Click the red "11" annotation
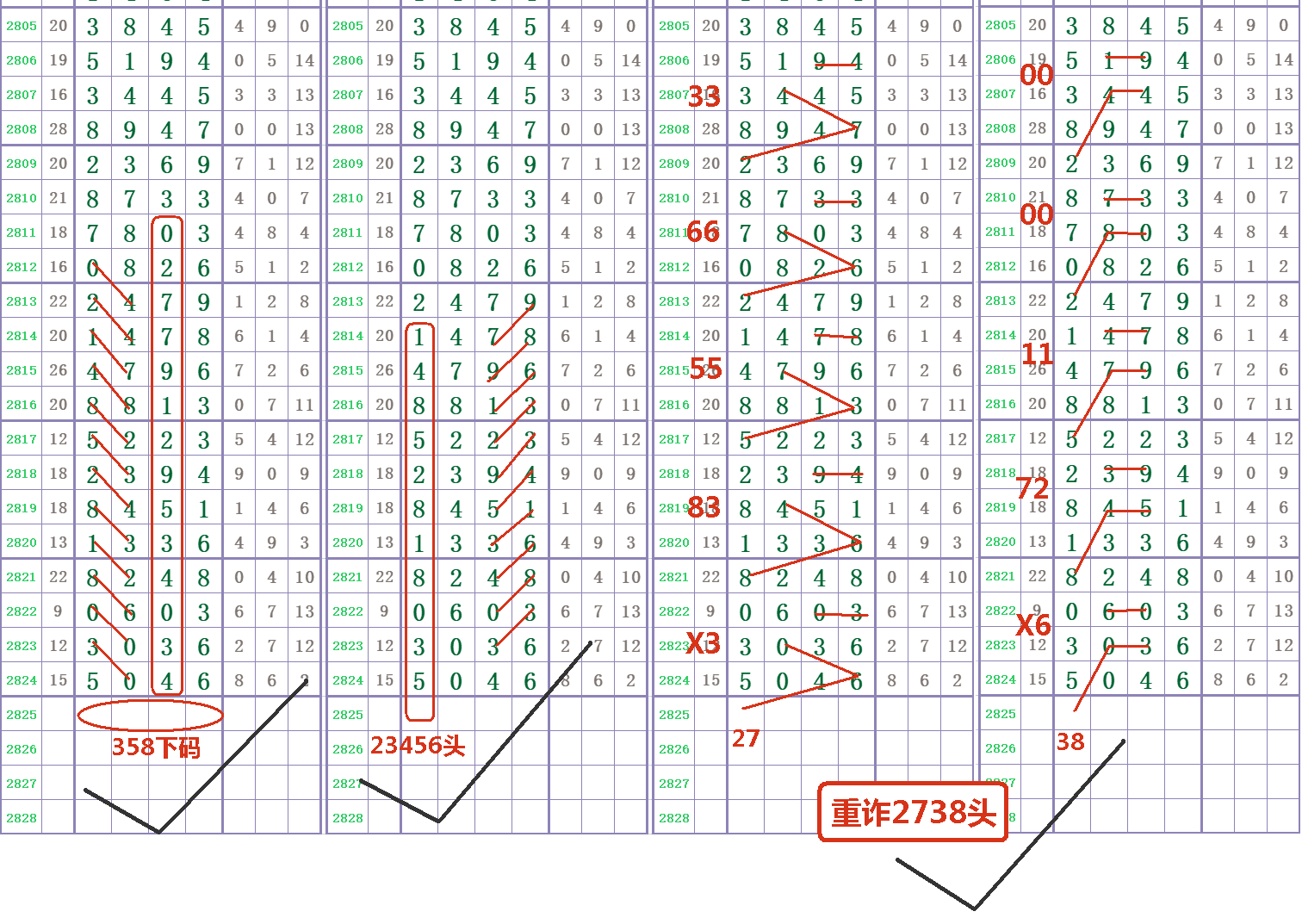1302x924 pixels. tap(1037, 354)
